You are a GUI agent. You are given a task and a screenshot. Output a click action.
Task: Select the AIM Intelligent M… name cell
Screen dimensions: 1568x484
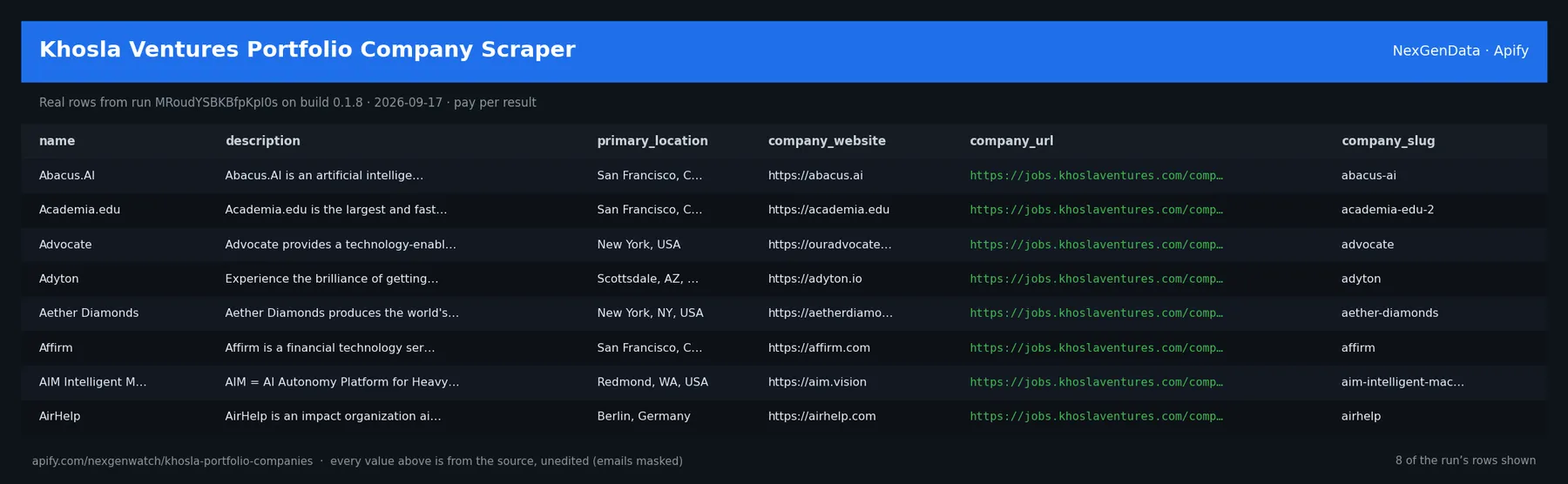pos(92,382)
